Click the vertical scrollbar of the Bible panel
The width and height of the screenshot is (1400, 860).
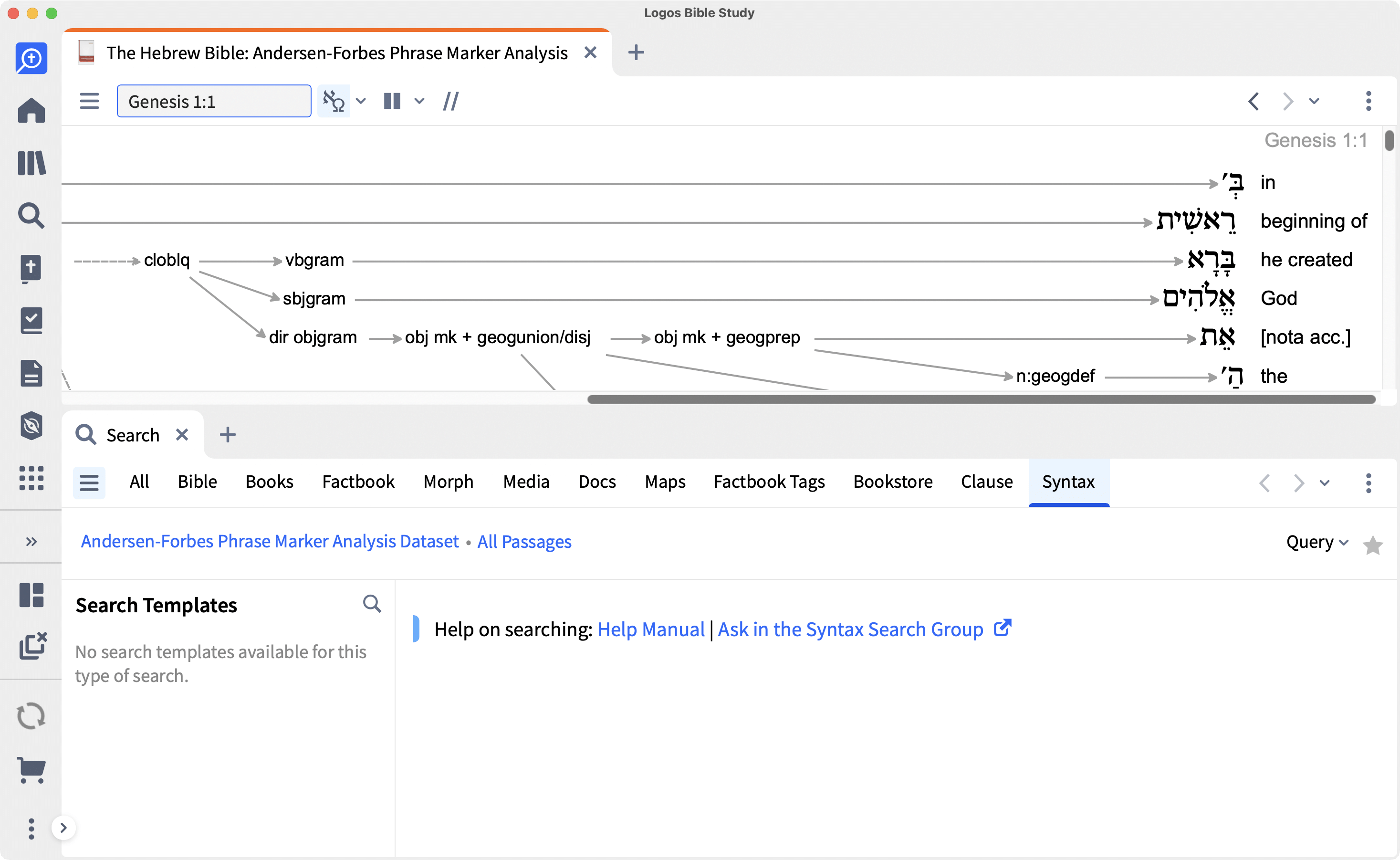[x=1390, y=140]
